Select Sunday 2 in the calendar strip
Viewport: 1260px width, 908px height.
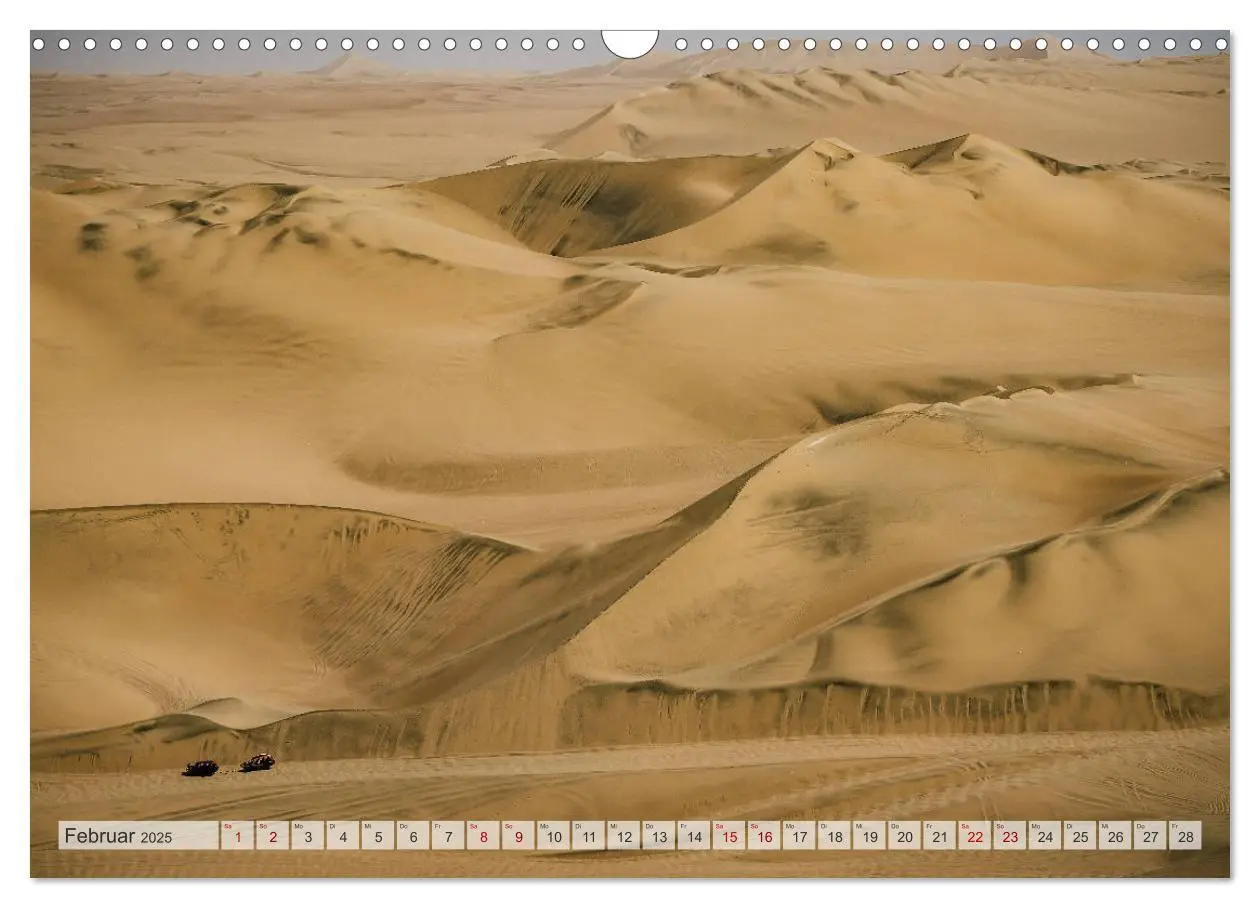272,836
